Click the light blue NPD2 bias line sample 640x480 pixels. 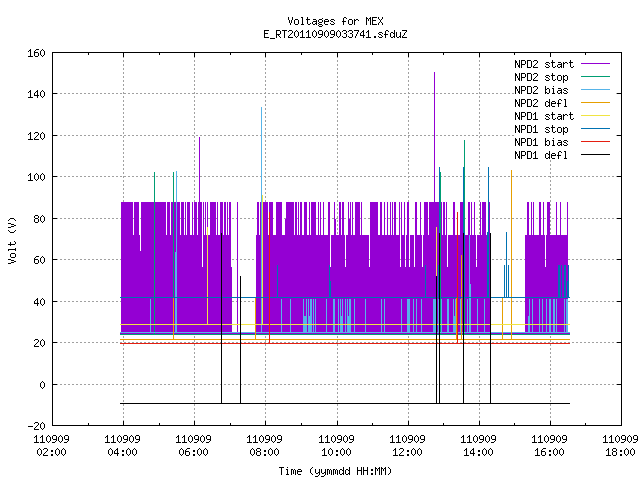click(x=595, y=90)
